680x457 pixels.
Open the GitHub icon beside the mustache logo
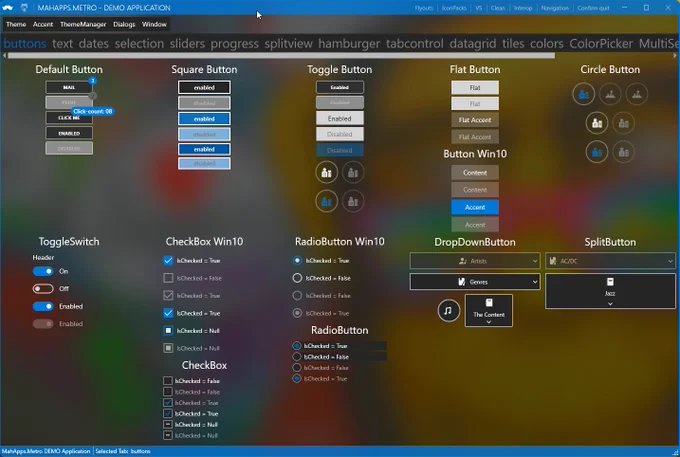[x=24, y=7]
